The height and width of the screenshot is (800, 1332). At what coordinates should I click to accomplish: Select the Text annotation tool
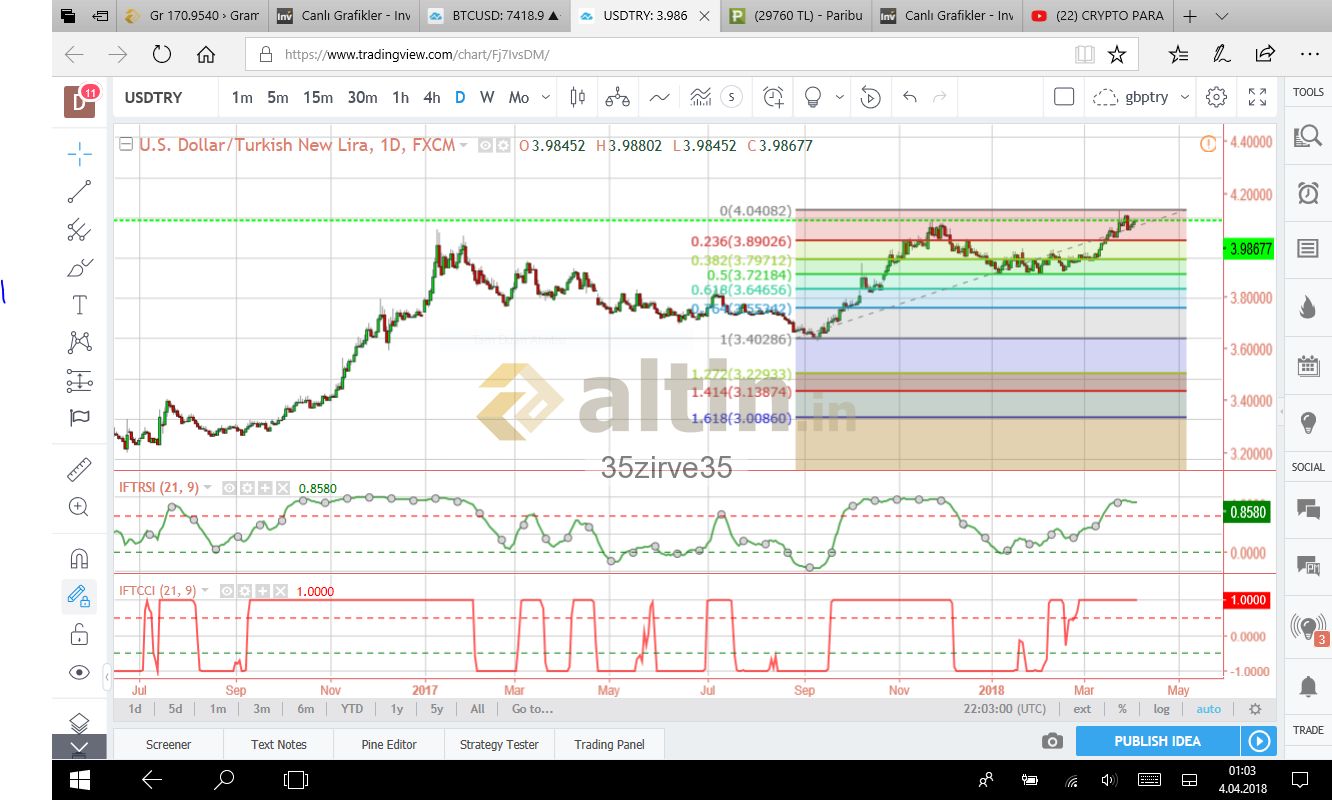pyautogui.click(x=79, y=305)
